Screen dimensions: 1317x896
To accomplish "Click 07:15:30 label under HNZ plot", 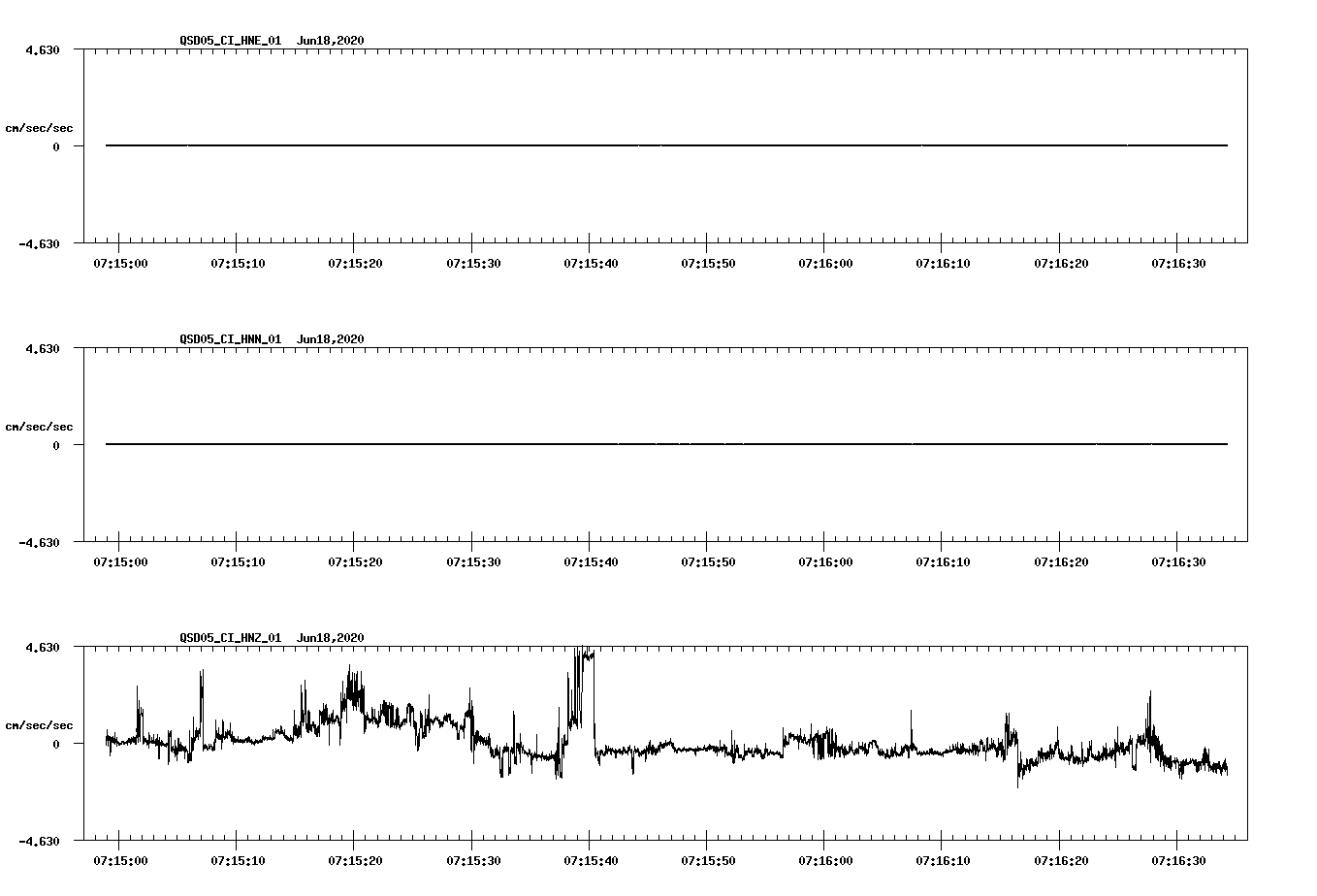I will 472,861.
